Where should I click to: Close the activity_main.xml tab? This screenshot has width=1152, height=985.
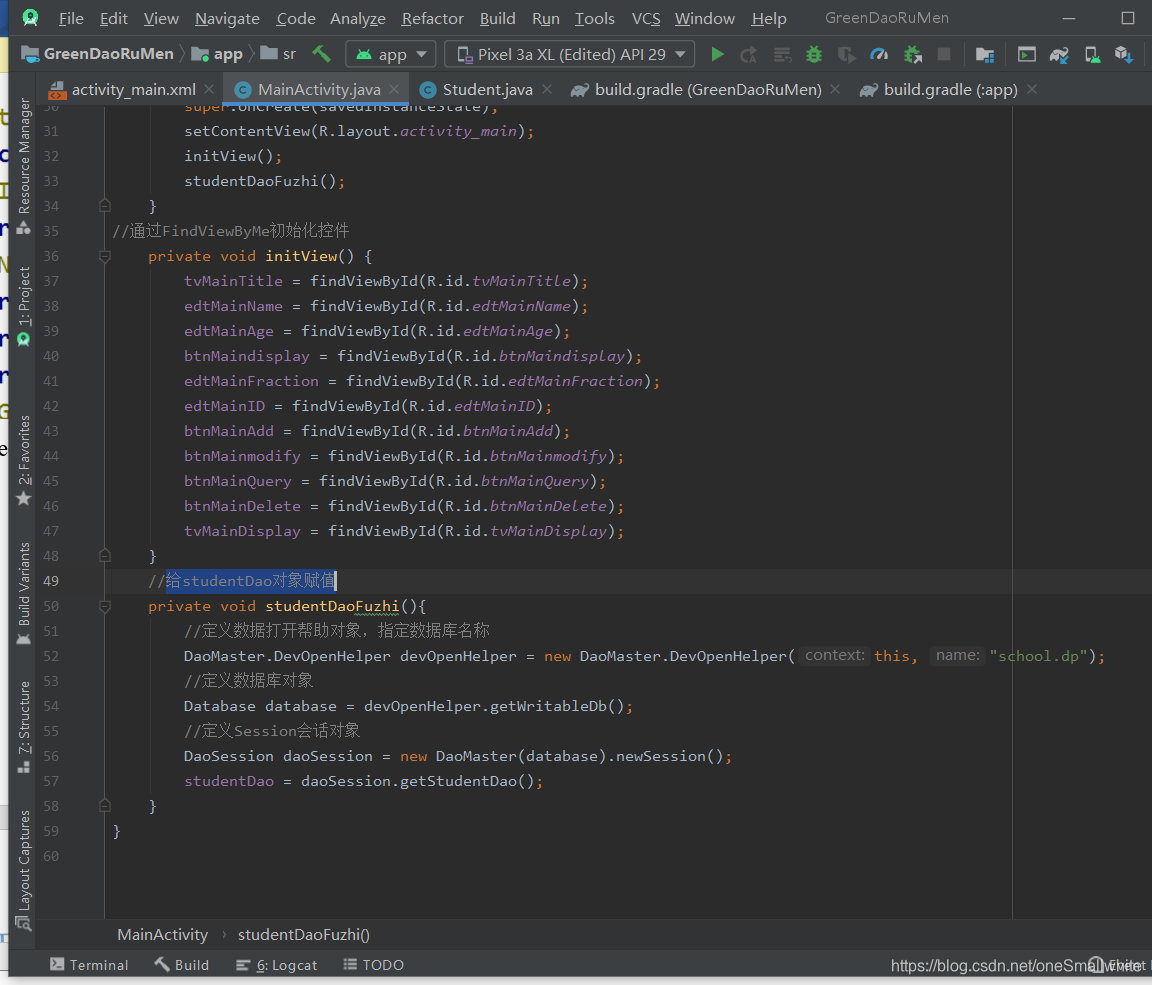point(209,89)
